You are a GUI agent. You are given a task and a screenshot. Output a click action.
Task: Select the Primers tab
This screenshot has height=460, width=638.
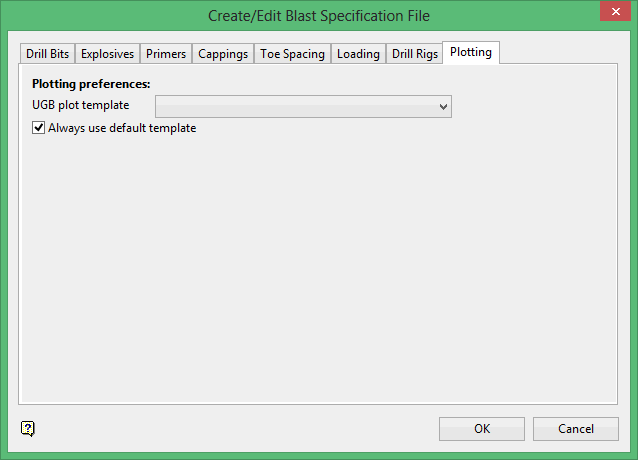tap(166, 54)
